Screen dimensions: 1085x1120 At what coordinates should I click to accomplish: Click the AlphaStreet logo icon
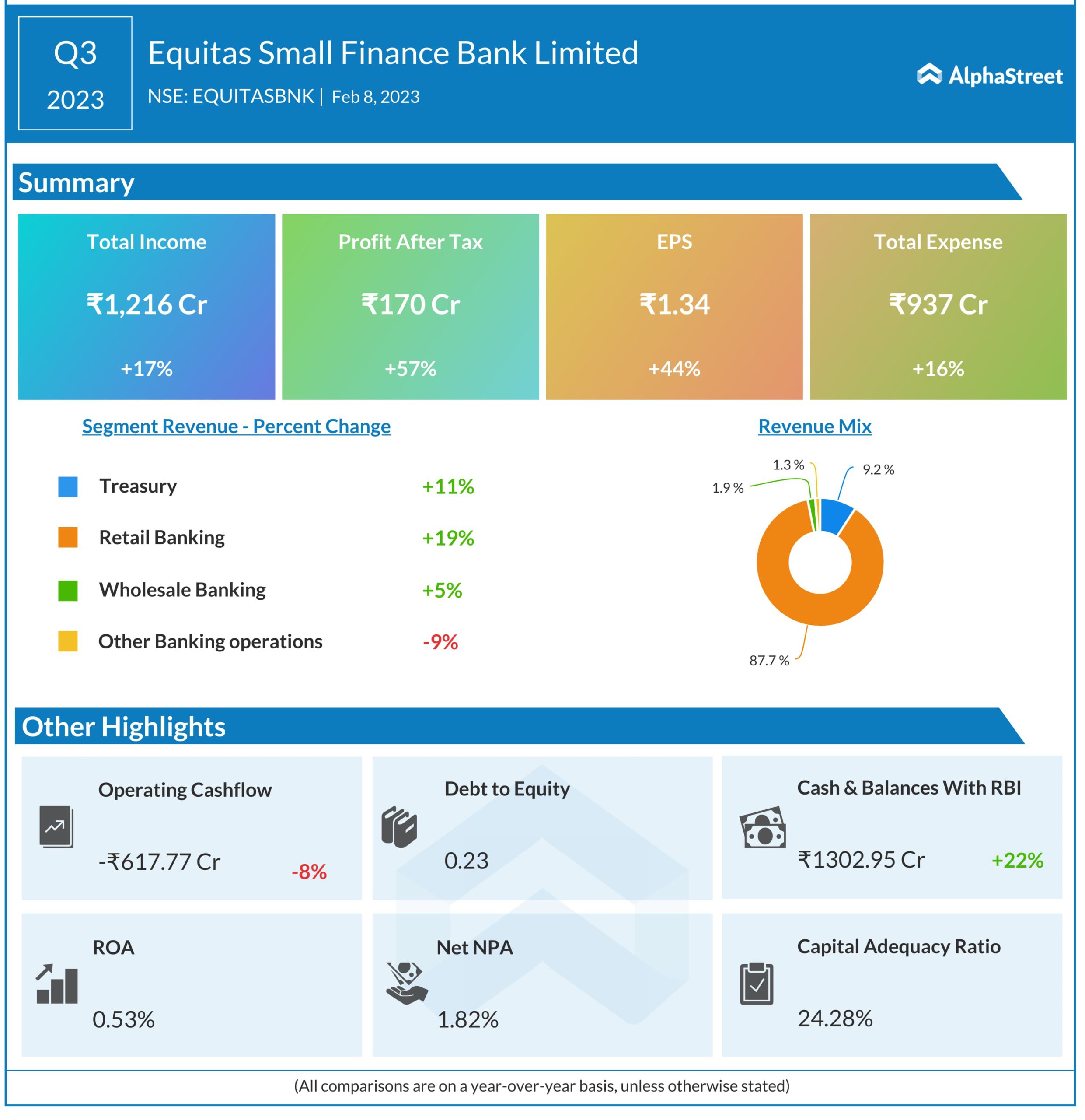(x=929, y=74)
